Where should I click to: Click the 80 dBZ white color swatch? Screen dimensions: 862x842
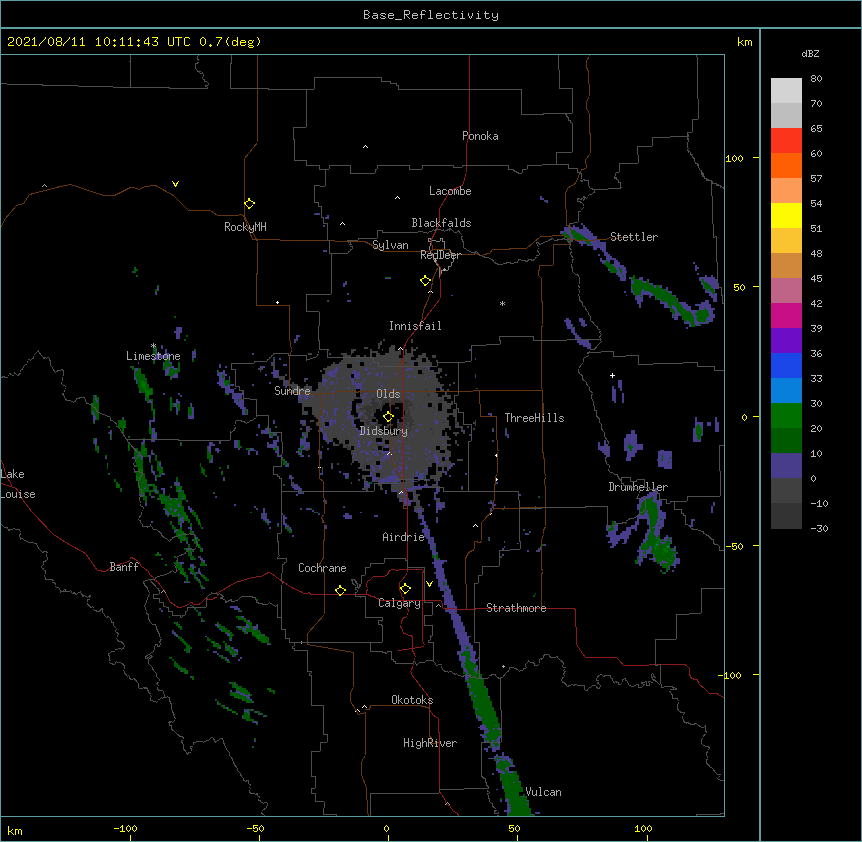786,91
